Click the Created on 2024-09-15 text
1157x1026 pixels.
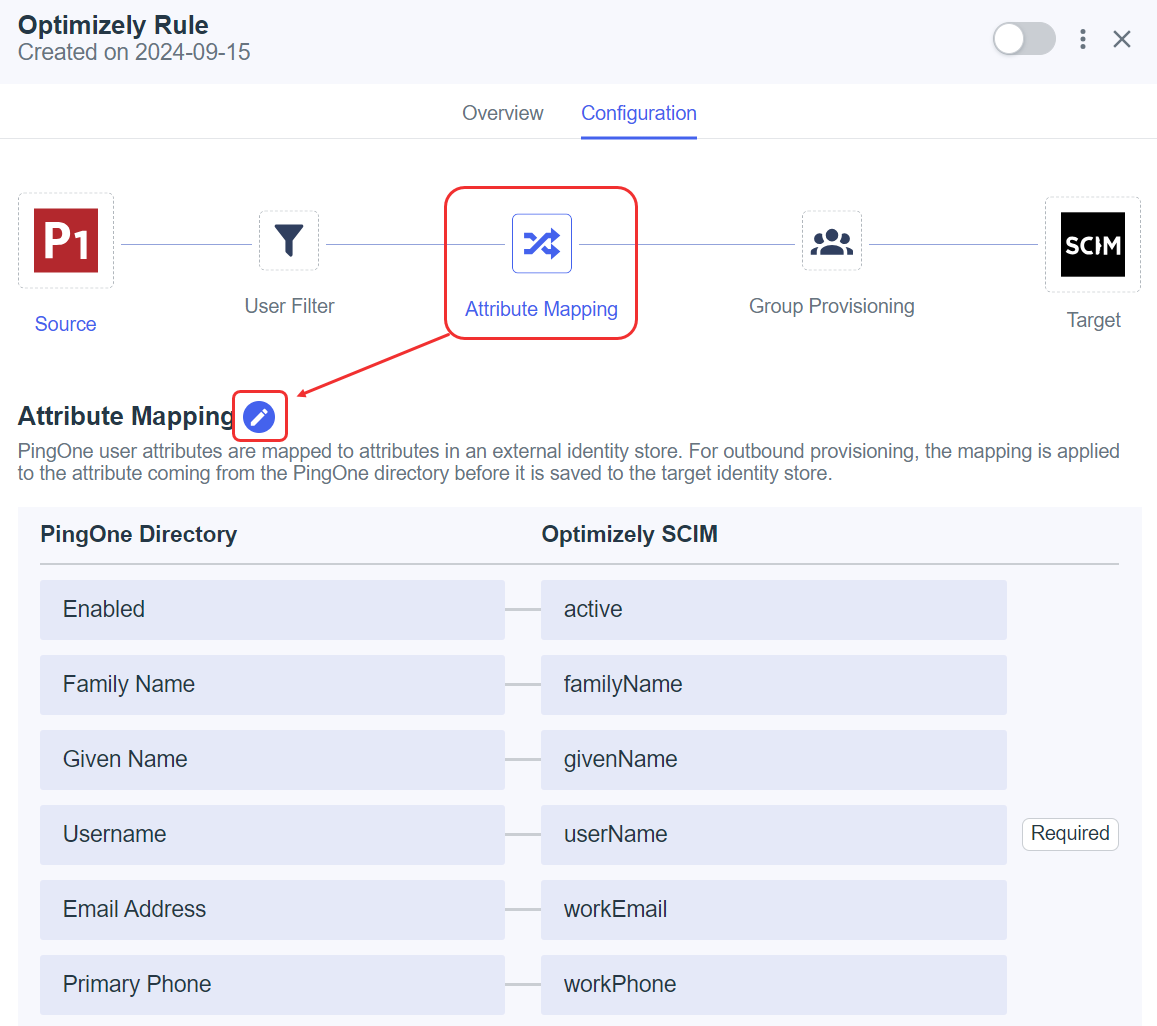(x=134, y=52)
